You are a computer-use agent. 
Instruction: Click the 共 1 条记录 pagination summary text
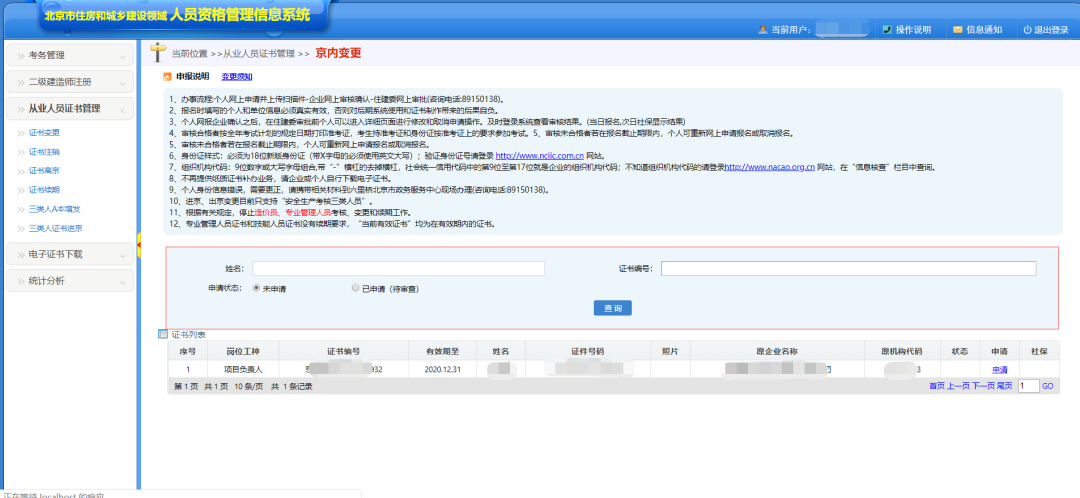coord(292,387)
